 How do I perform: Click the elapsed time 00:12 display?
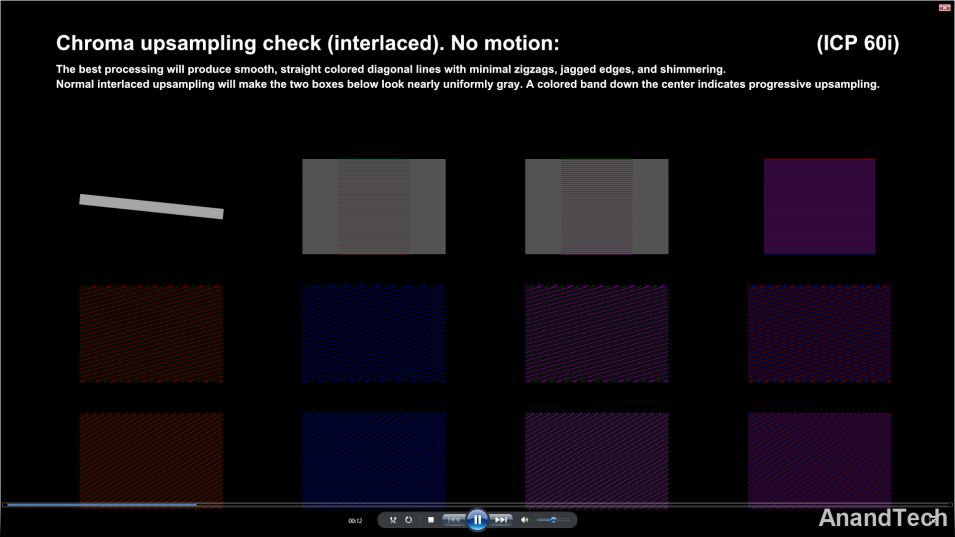point(355,521)
